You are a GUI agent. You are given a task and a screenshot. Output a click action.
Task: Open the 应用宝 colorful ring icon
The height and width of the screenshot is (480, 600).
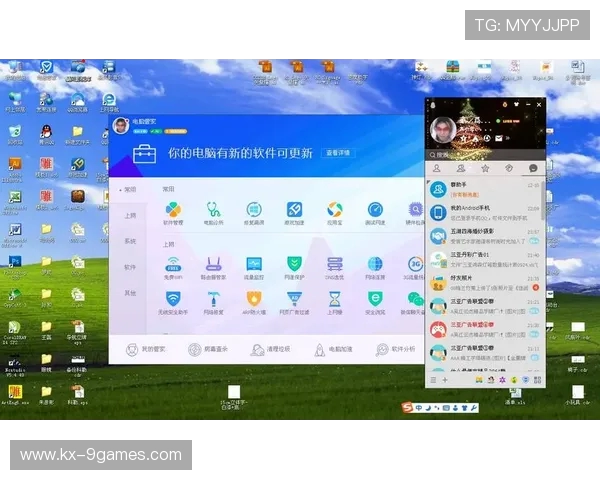[335, 210]
